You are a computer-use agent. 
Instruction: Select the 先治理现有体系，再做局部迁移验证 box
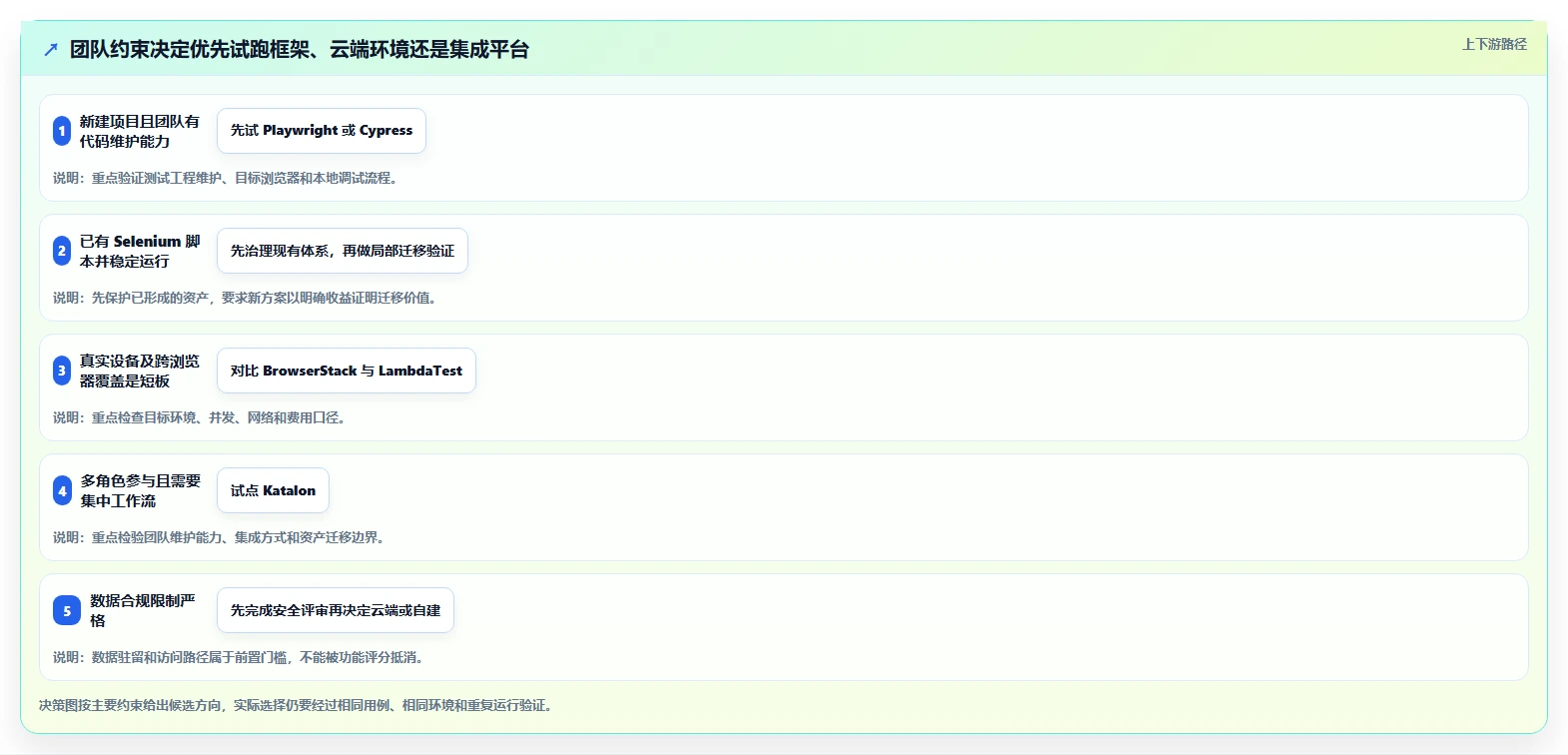tap(343, 251)
